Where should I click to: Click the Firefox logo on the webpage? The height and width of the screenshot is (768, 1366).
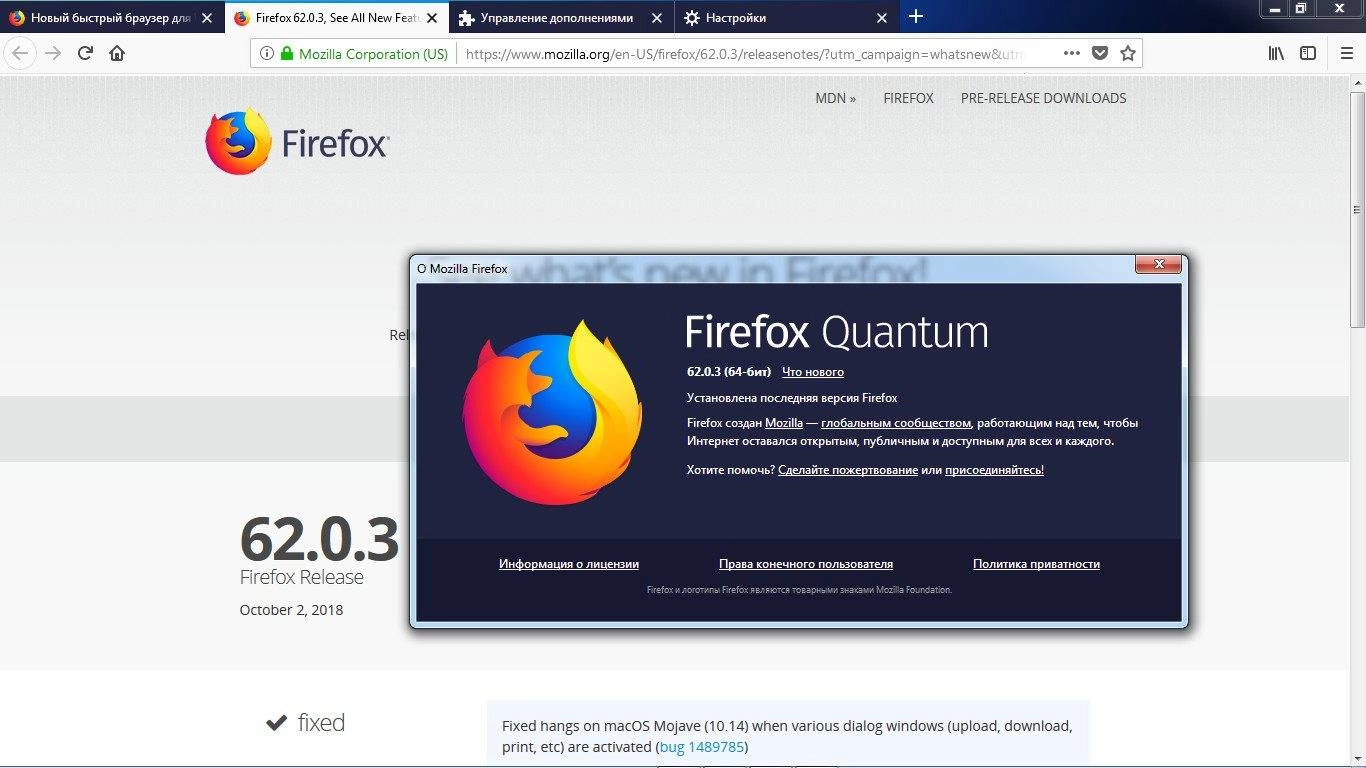297,142
